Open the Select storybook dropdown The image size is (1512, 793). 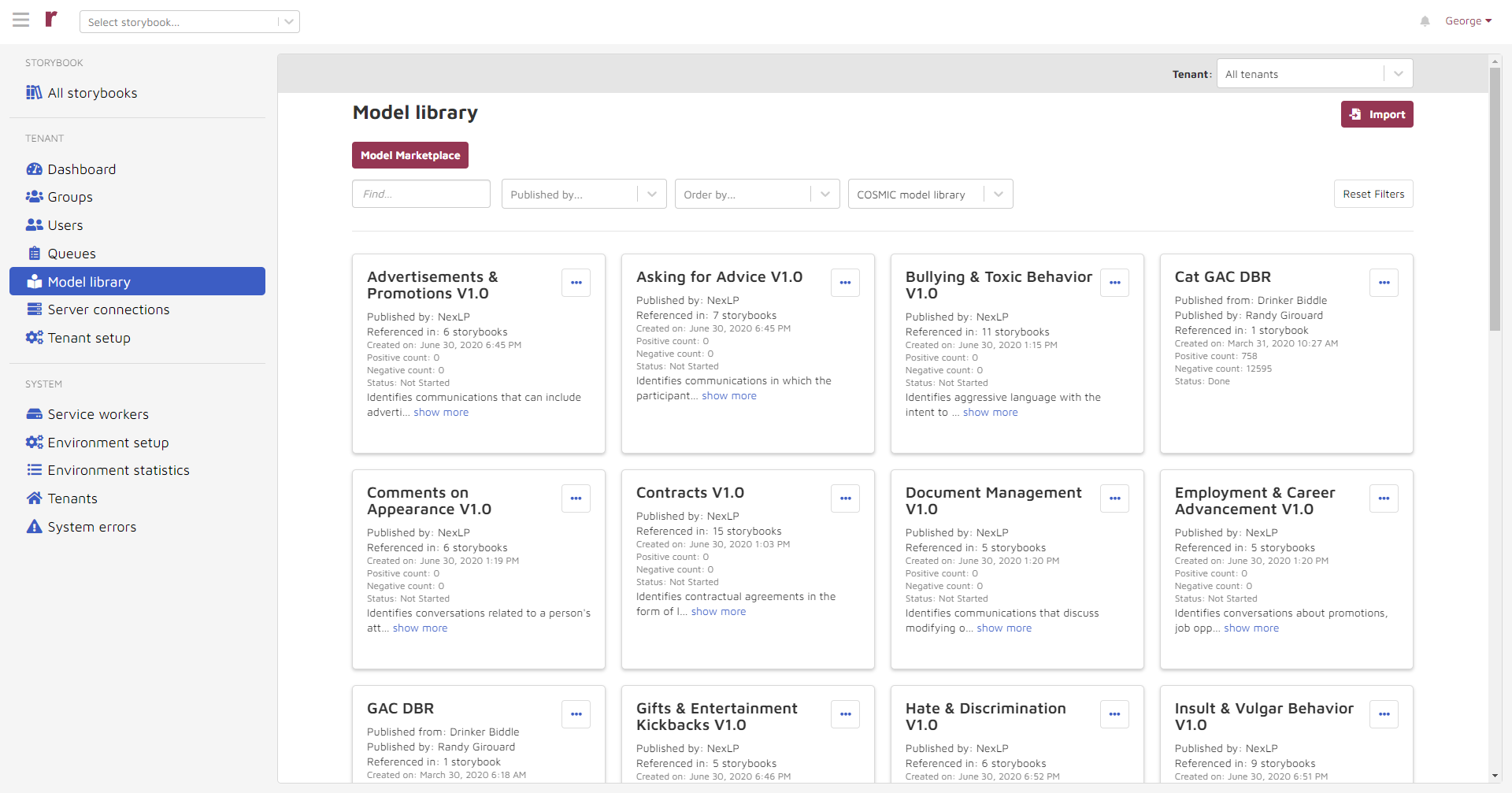click(190, 22)
